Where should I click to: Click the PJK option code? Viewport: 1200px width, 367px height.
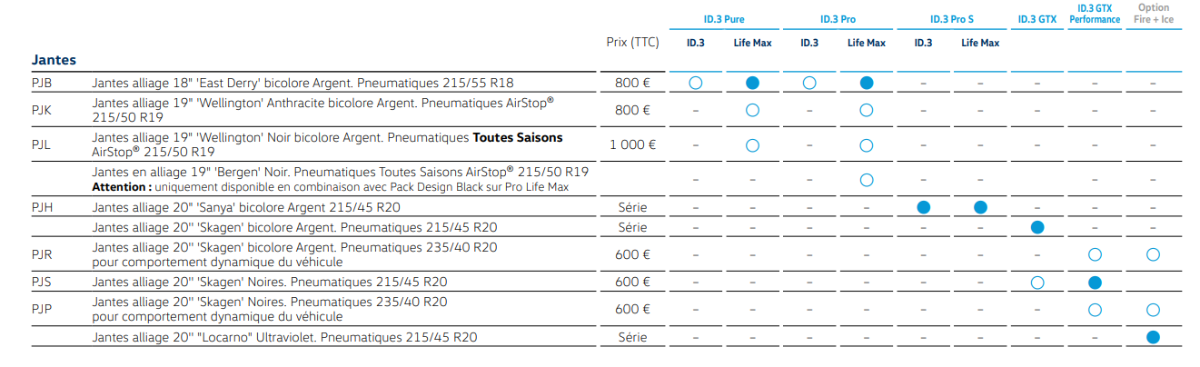42,110
